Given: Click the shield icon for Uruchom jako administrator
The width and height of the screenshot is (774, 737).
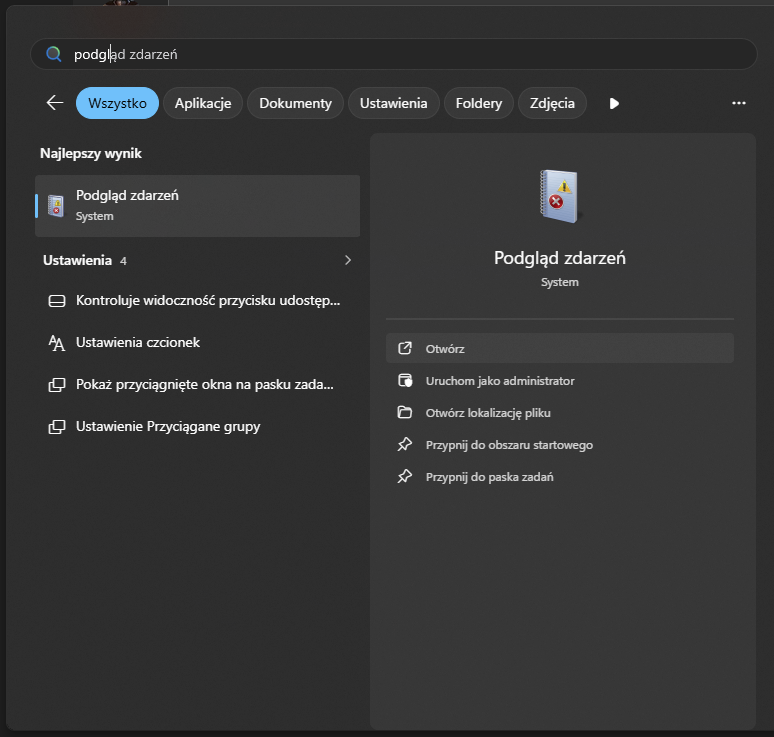Looking at the screenshot, I should [405, 381].
